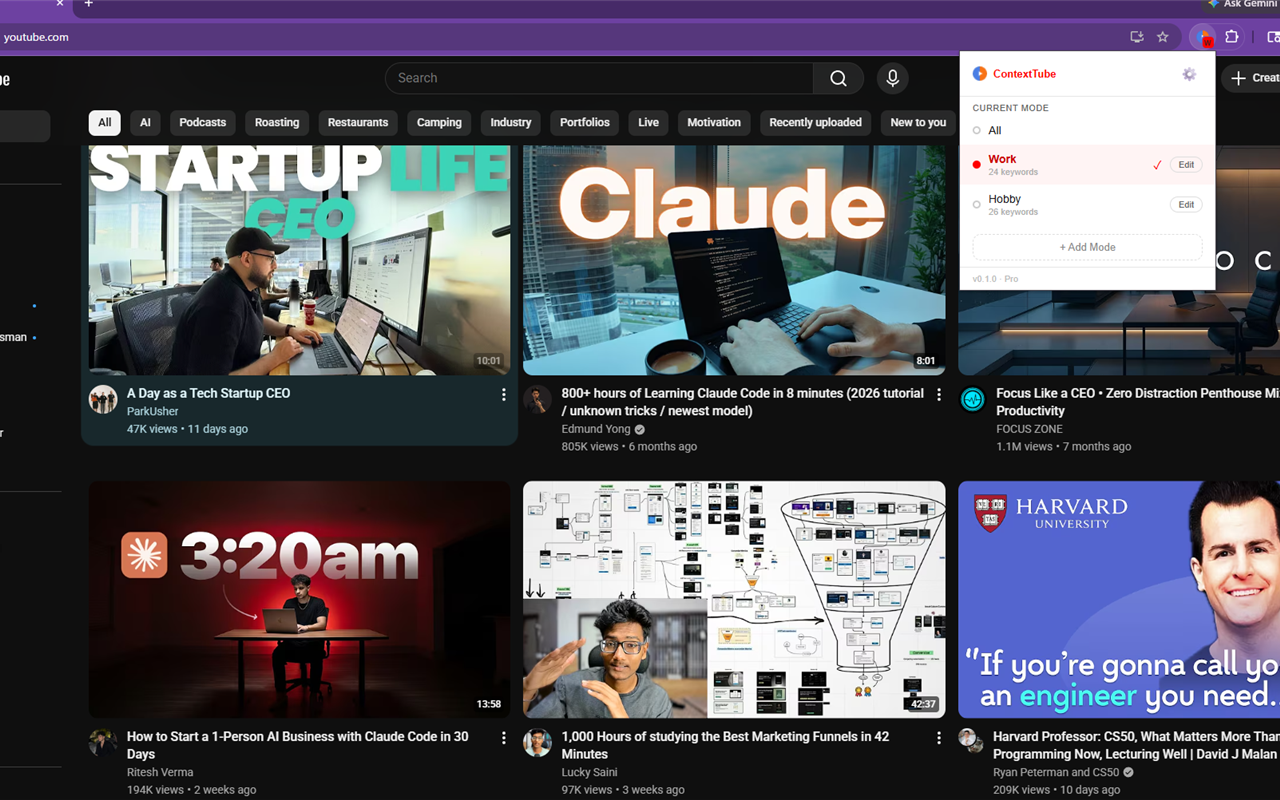Click the Ask Gemini button
Screen dimensions: 1280x800
coord(1241,4)
